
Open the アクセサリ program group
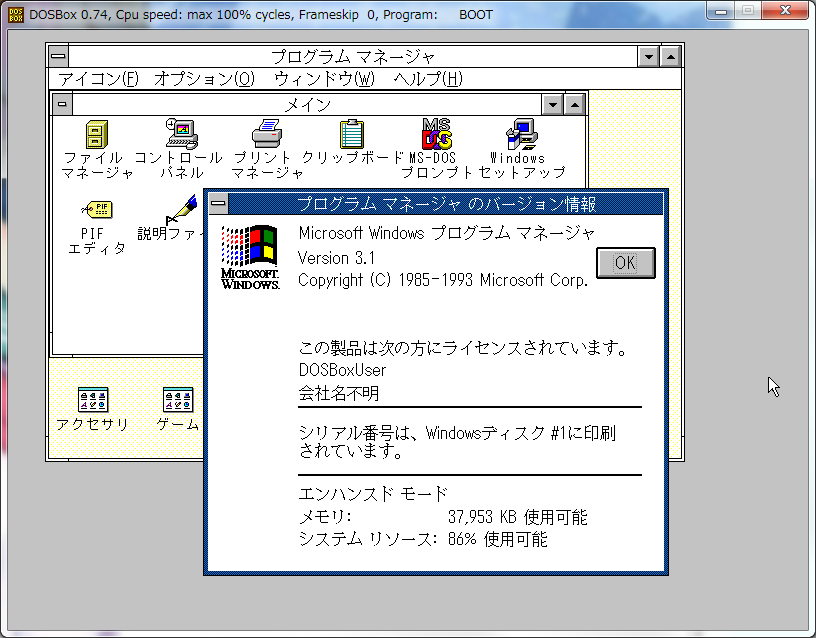[93, 400]
